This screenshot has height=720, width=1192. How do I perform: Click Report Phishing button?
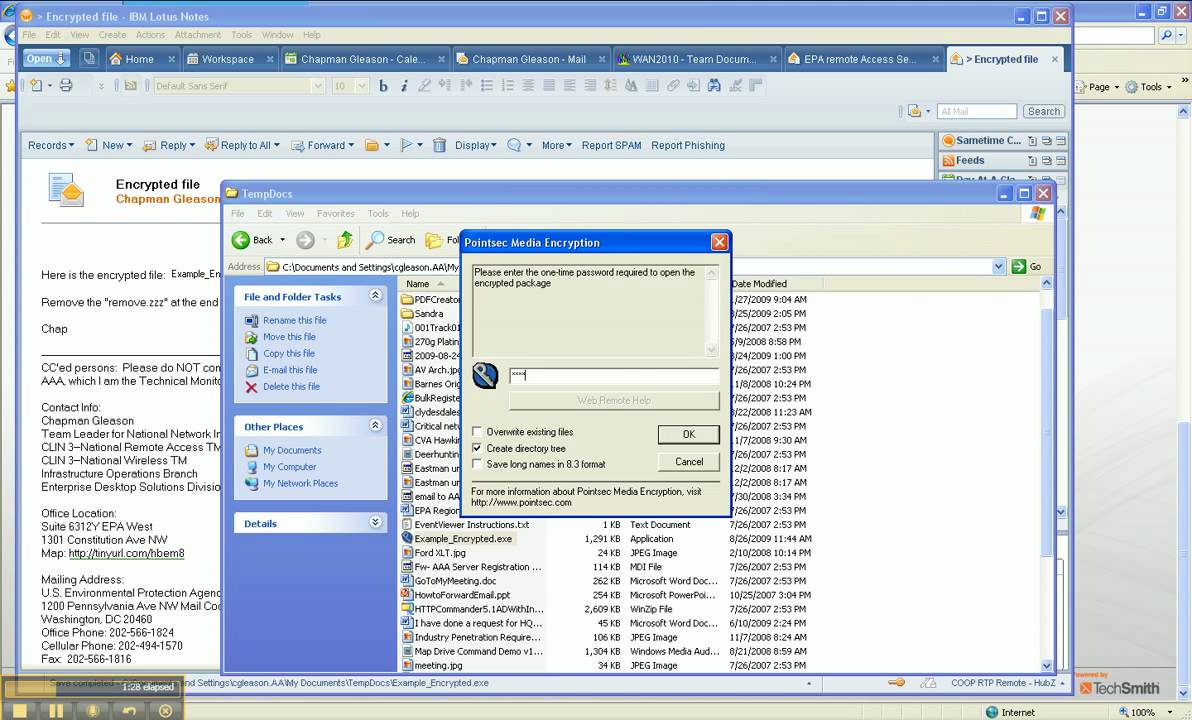pos(688,145)
